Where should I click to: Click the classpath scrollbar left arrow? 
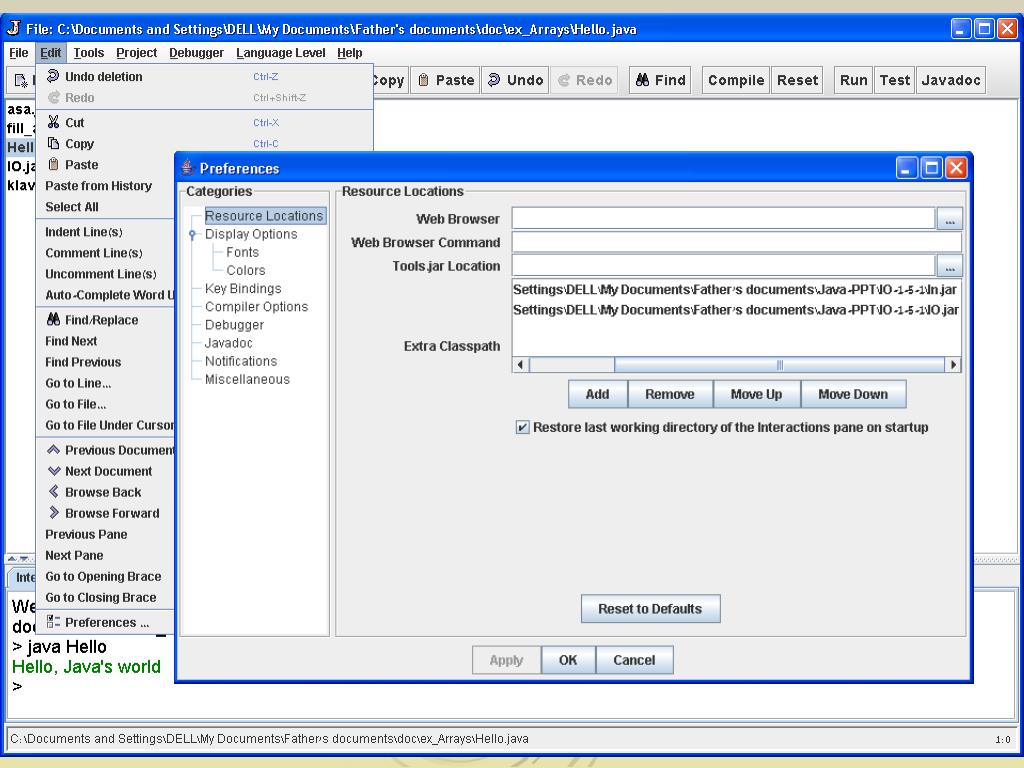pyautogui.click(x=520, y=364)
